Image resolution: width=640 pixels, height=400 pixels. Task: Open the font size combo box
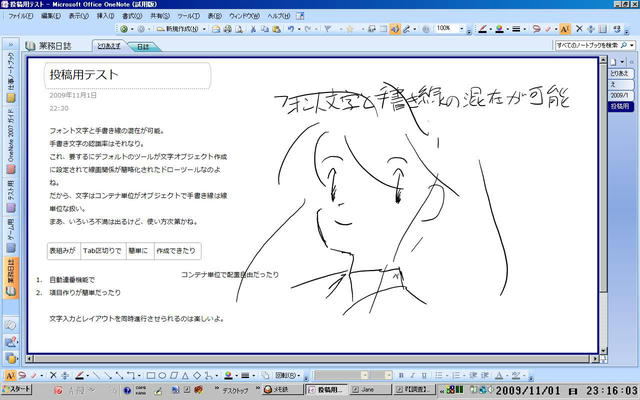(x=381, y=375)
